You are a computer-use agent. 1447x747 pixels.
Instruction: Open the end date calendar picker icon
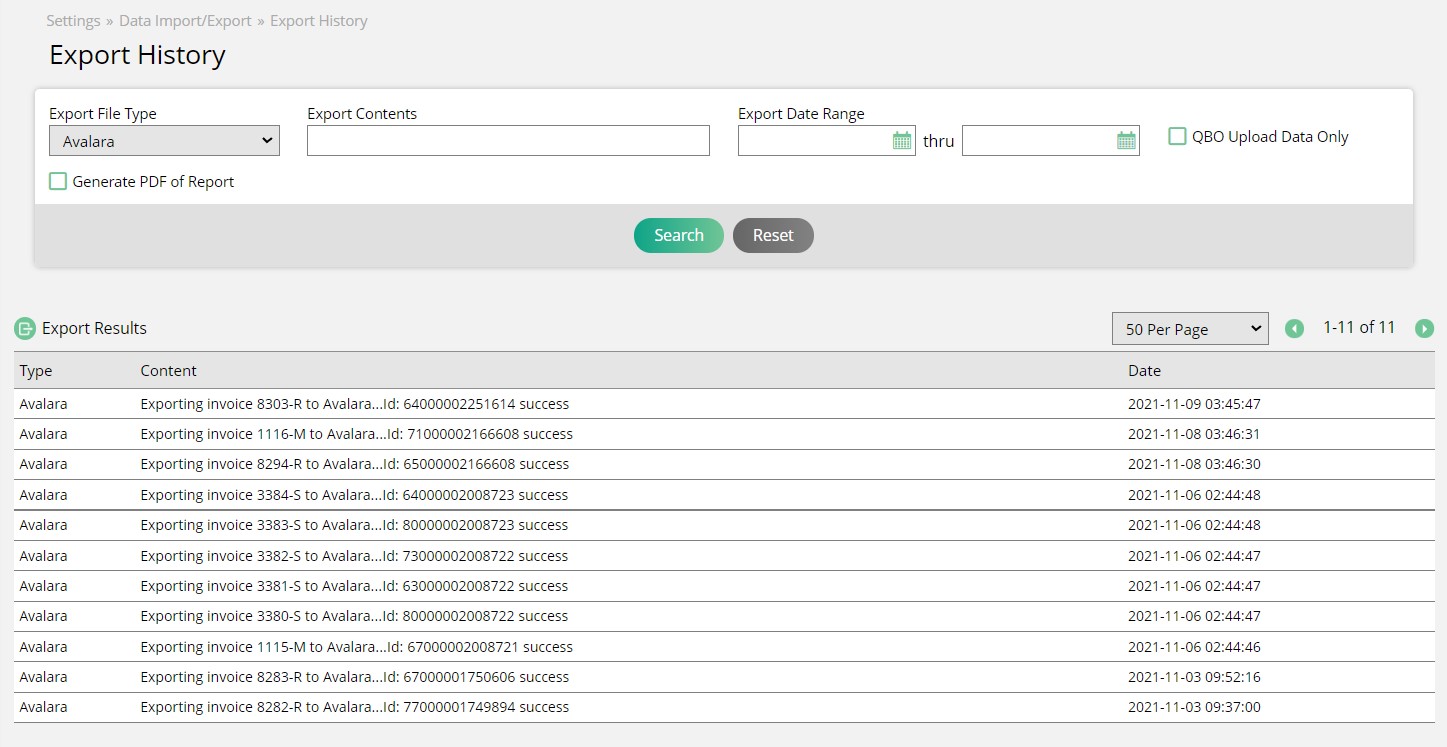1126,141
